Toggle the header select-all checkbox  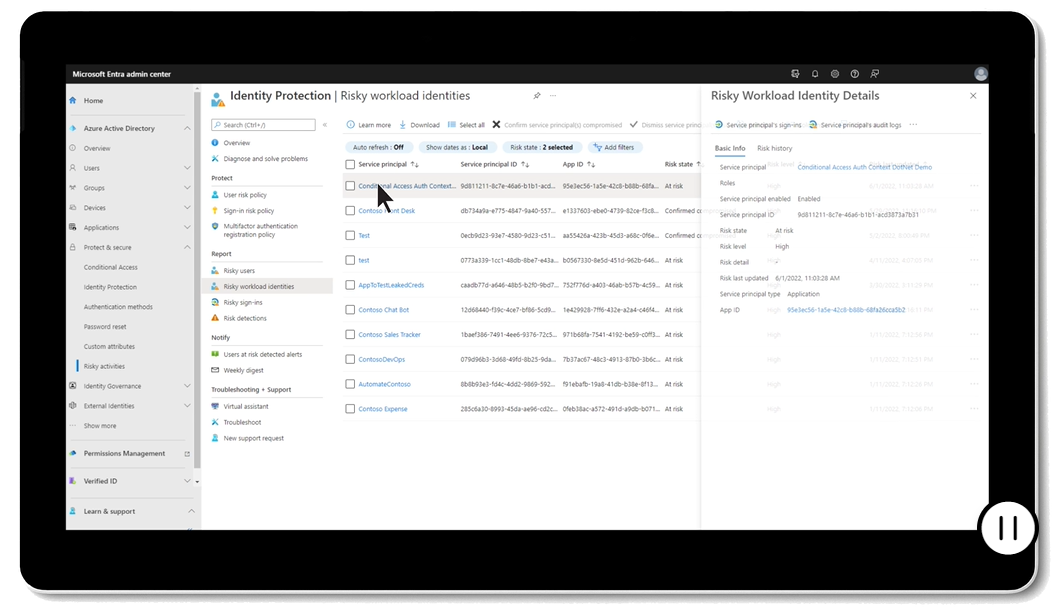[x=350, y=164]
